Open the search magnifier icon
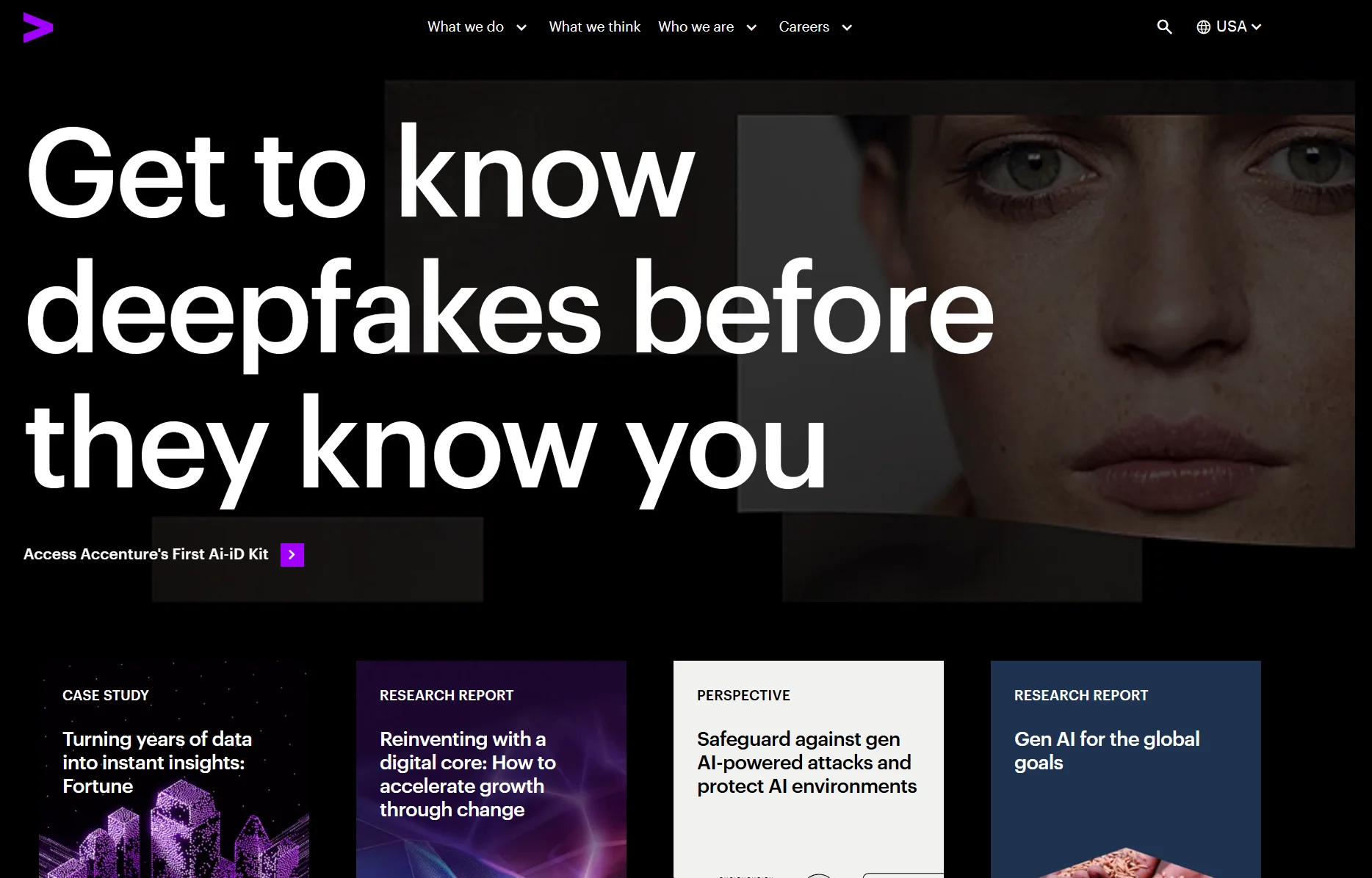 pos(1164,27)
